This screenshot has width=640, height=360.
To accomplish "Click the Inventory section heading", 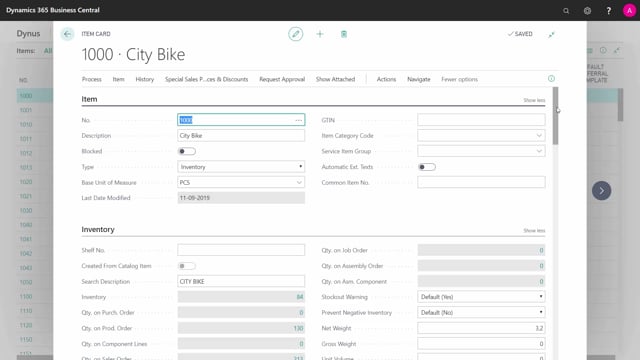I will click(x=98, y=229).
